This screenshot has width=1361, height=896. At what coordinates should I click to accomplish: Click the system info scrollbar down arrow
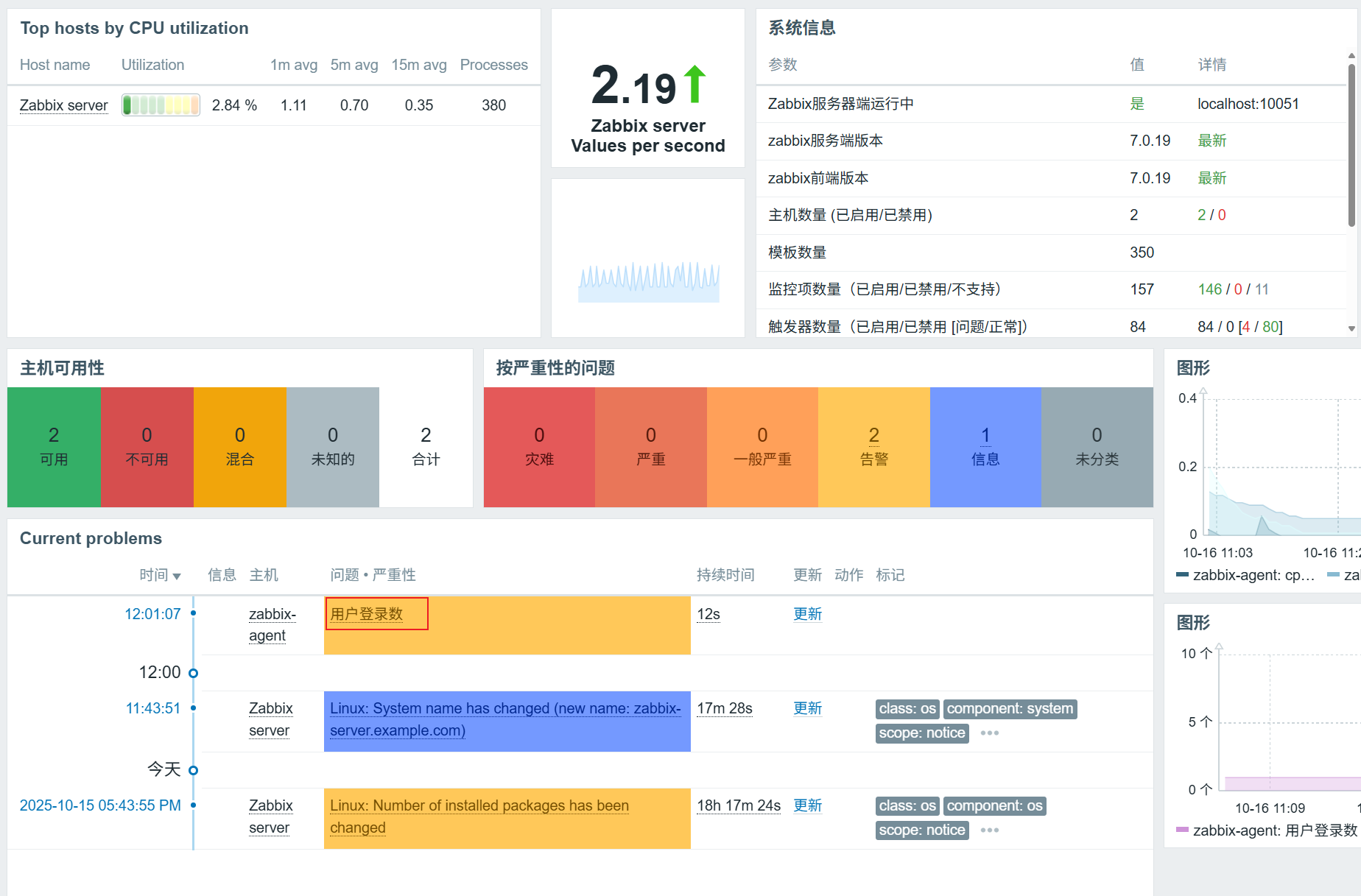(1351, 329)
